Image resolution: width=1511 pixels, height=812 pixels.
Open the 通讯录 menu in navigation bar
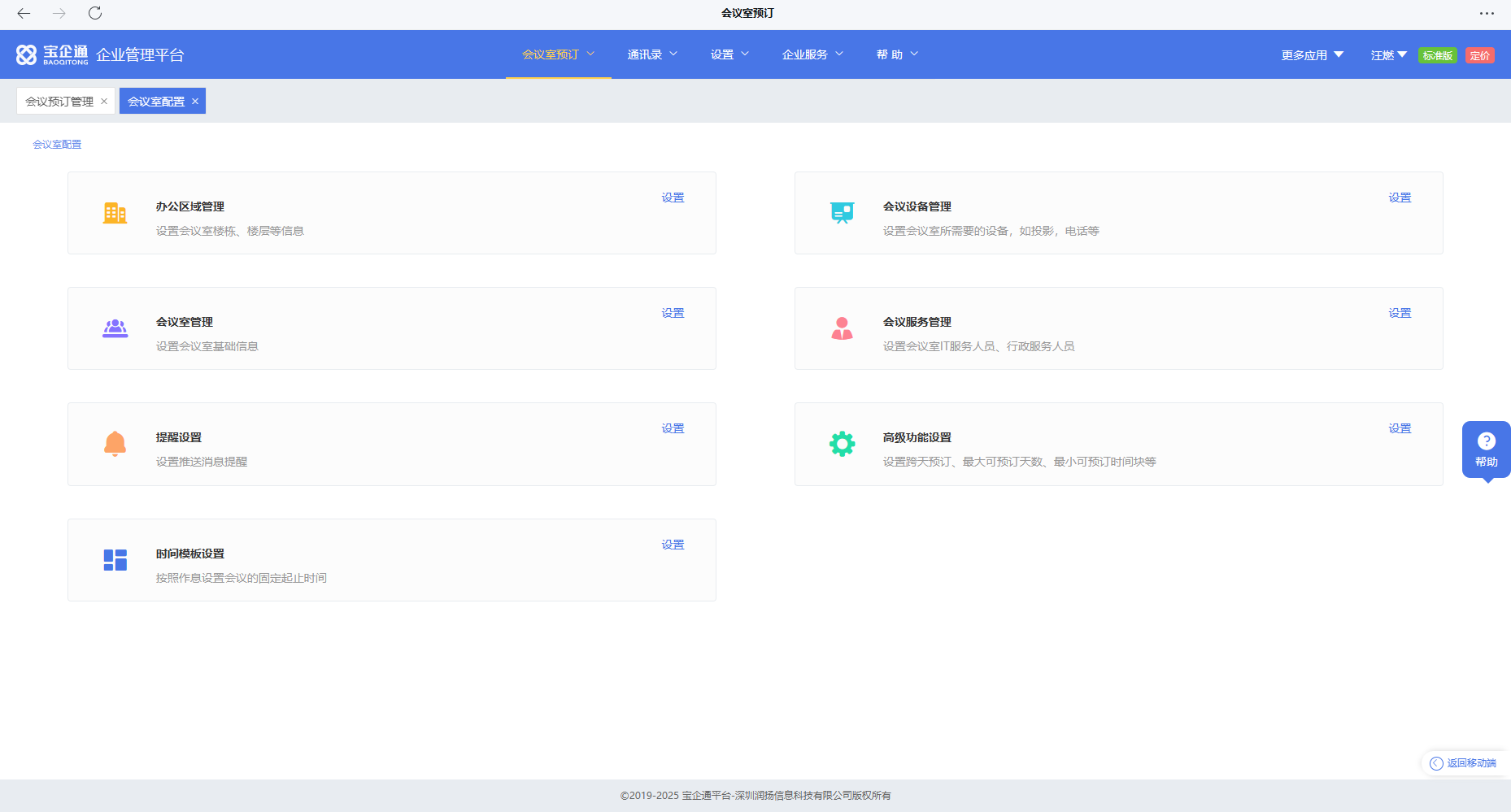click(x=651, y=54)
